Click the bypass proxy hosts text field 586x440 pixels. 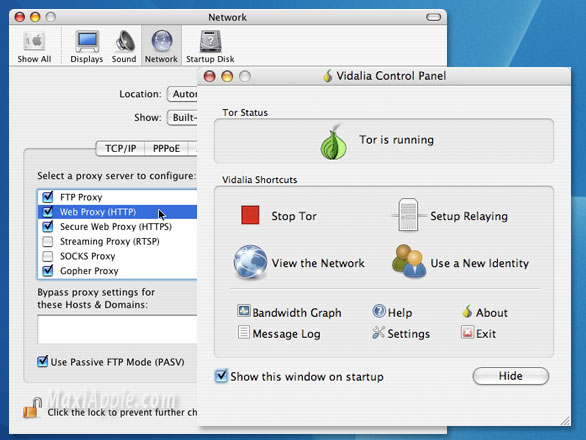coord(117,329)
